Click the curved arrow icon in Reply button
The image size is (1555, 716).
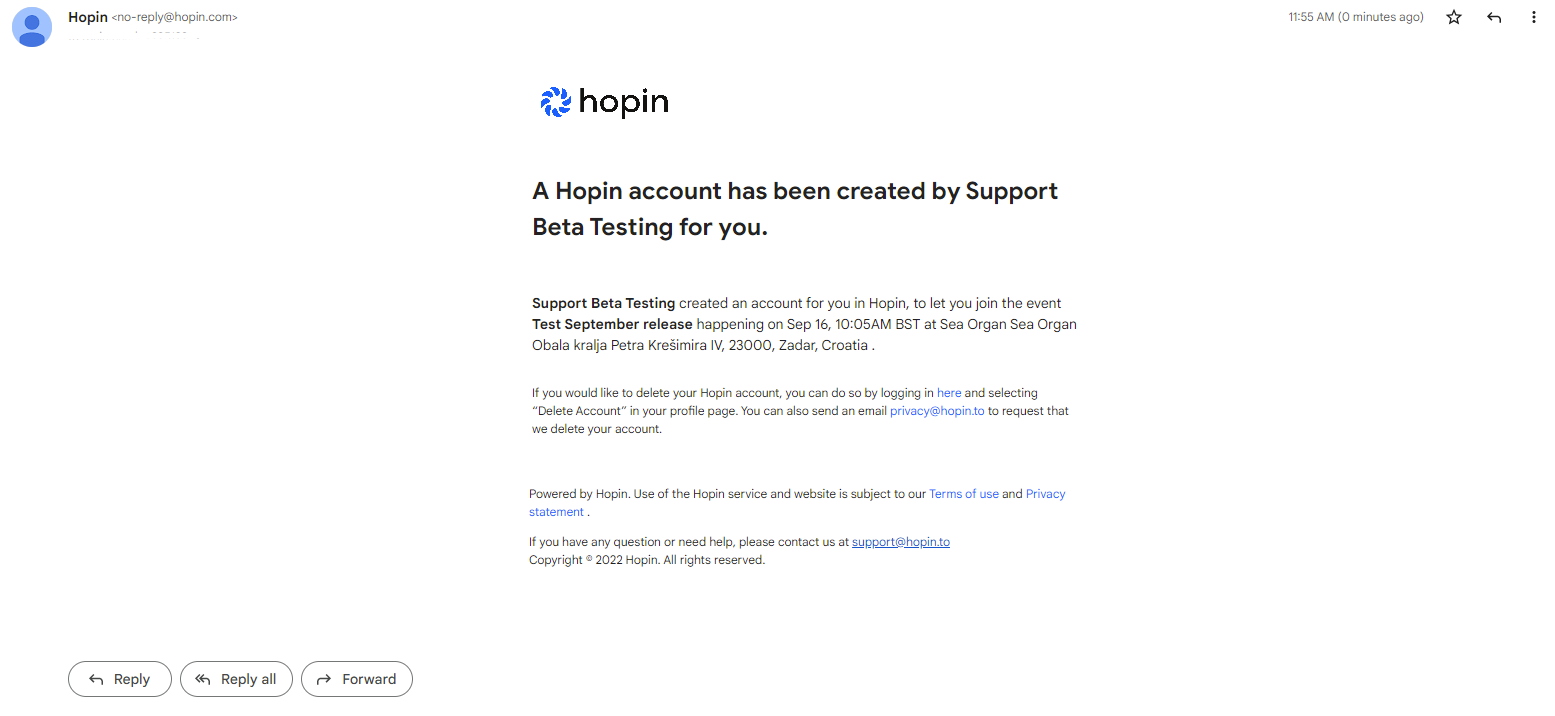96,679
